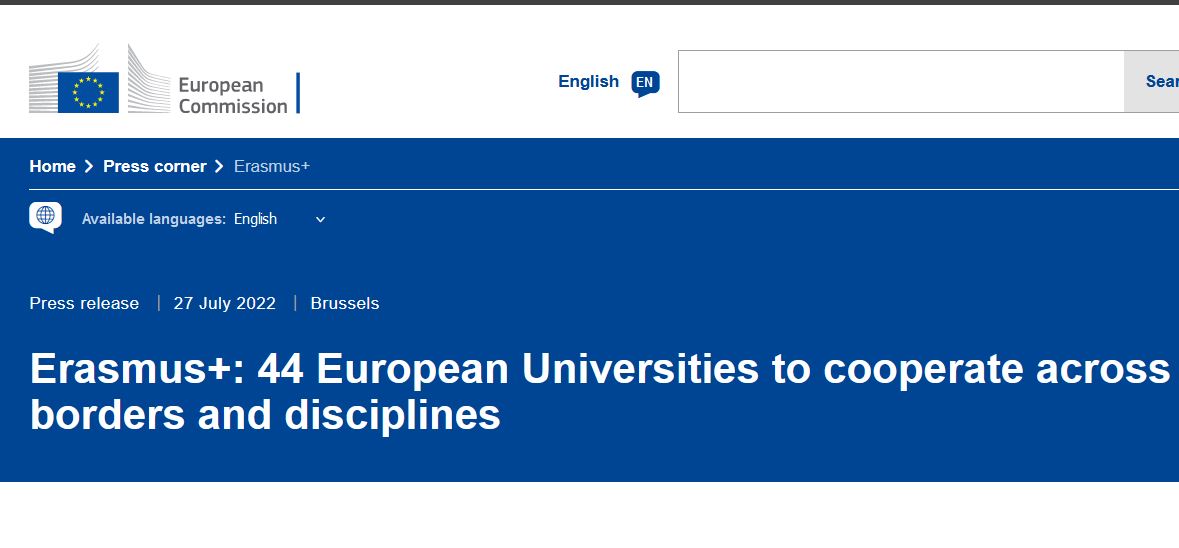Click the chevron after Press corner breadcrumb
The image size is (1179, 548).
tap(219, 167)
